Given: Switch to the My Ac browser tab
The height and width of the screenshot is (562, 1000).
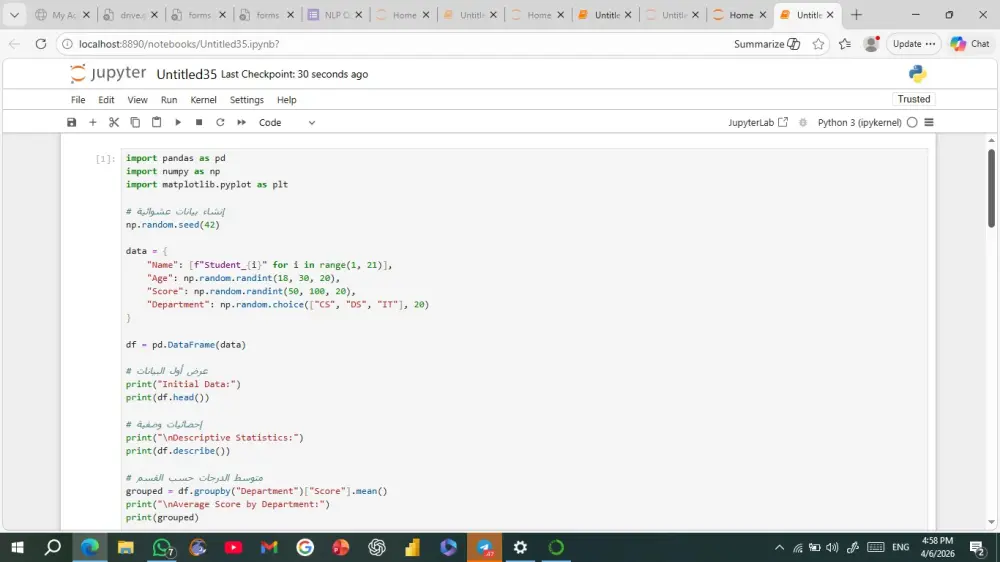Looking at the screenshot, I should point(63,15).
